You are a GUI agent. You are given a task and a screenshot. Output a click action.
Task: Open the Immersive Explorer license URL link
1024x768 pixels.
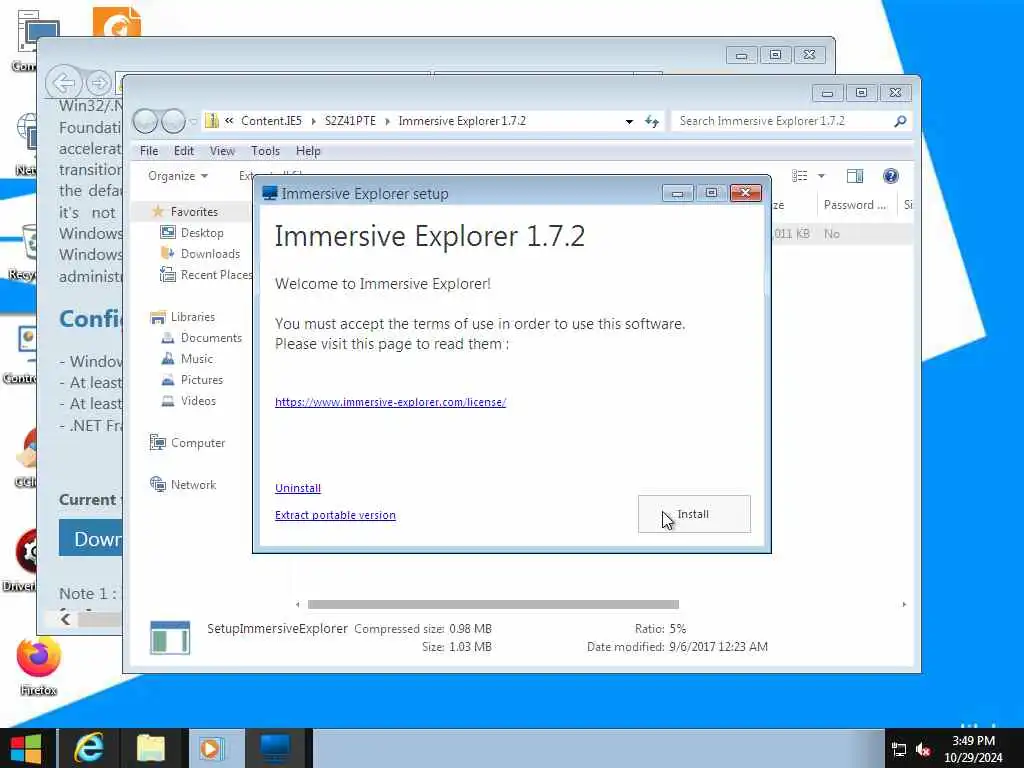(391, 402)
